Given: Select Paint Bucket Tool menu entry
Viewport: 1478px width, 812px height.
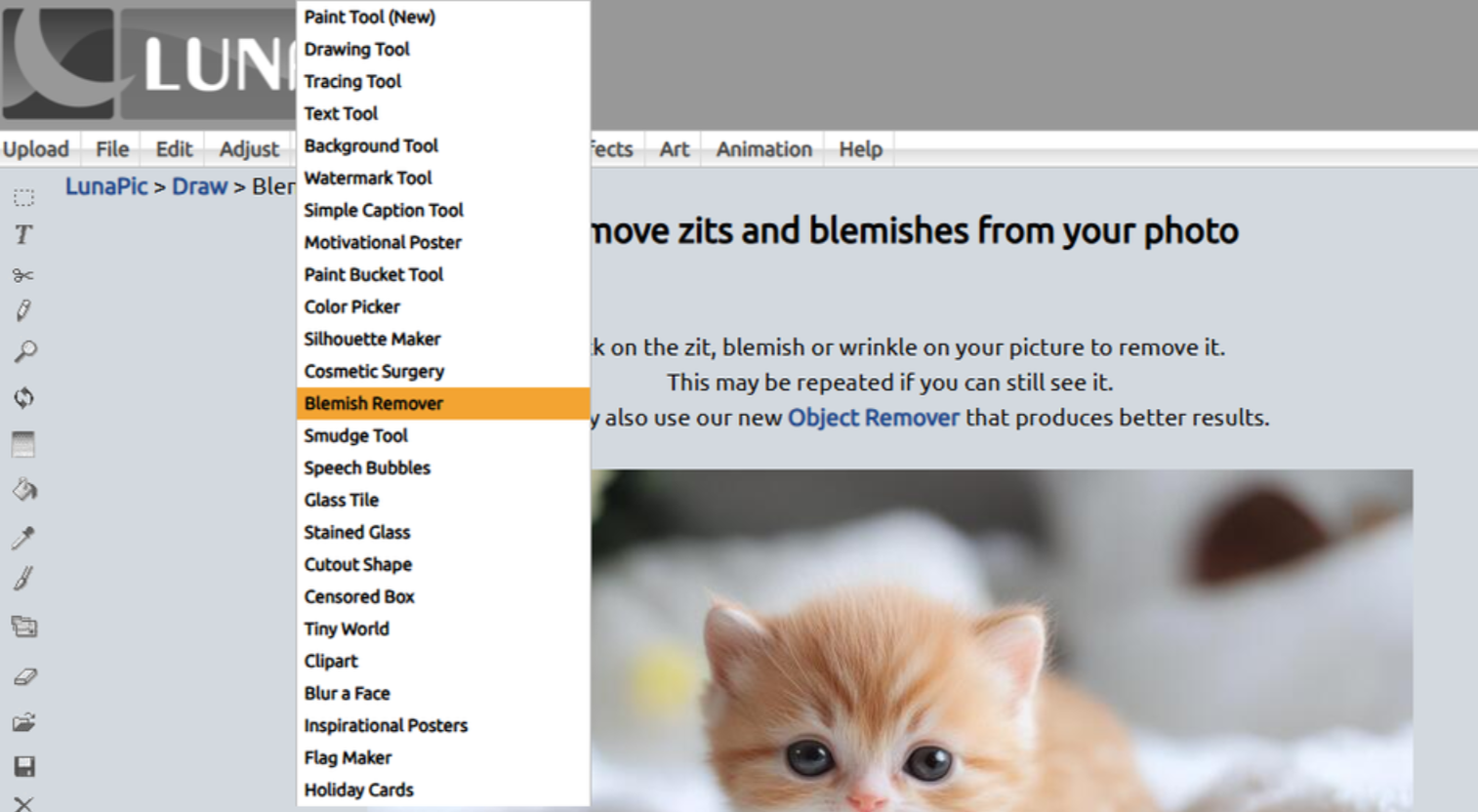Looking at the screenshot, I should [443, 274].
